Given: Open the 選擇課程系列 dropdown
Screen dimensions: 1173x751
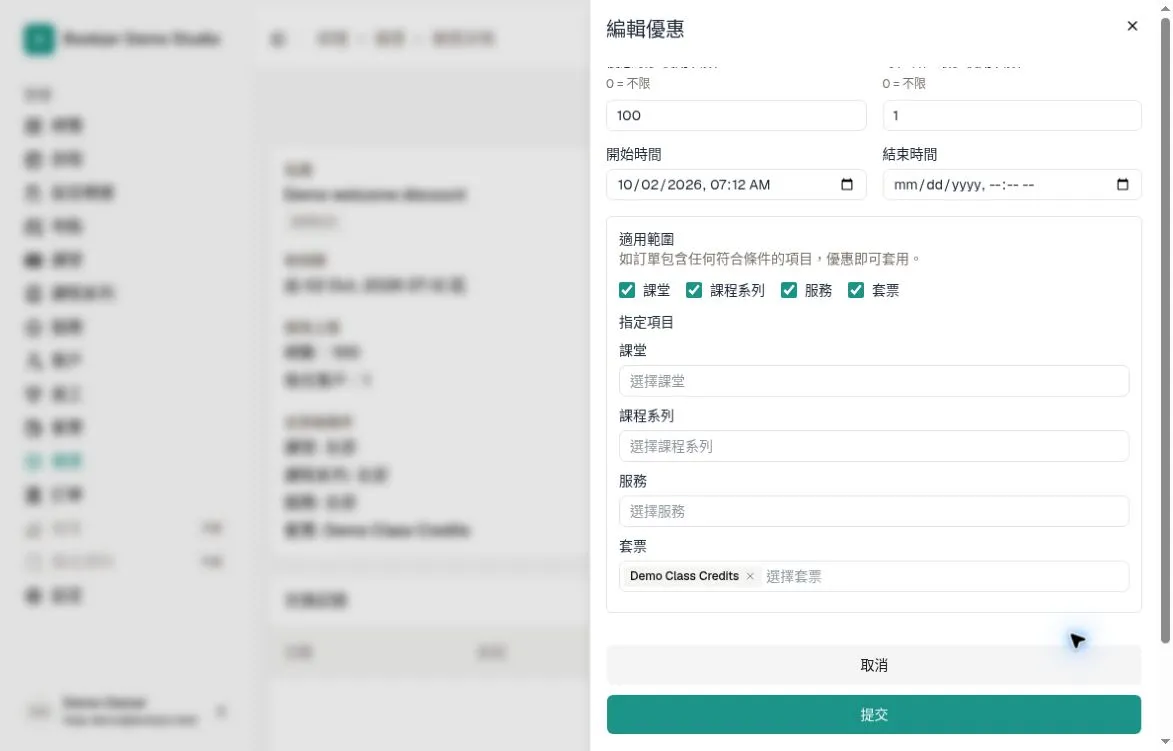Looking at the screenshot, I should [874, 447].
